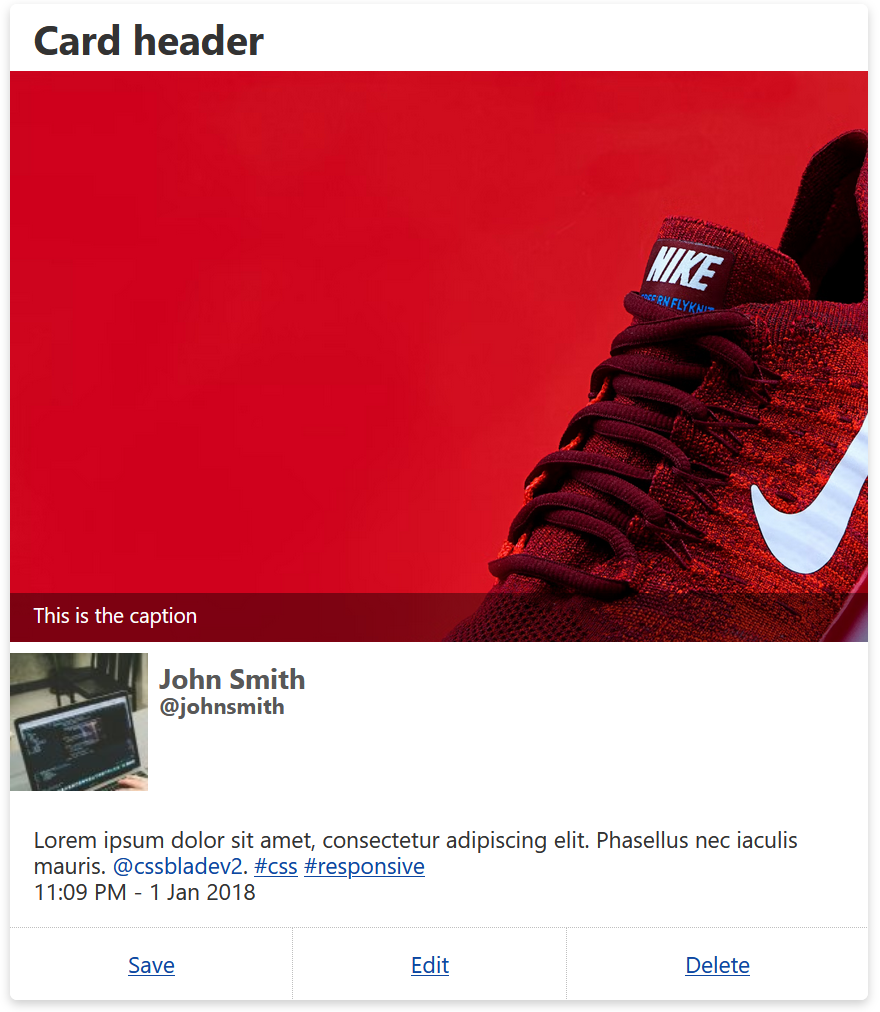Click the Card header title
The height and width of the screenshot is (1012, 880).
pos(148,41)
